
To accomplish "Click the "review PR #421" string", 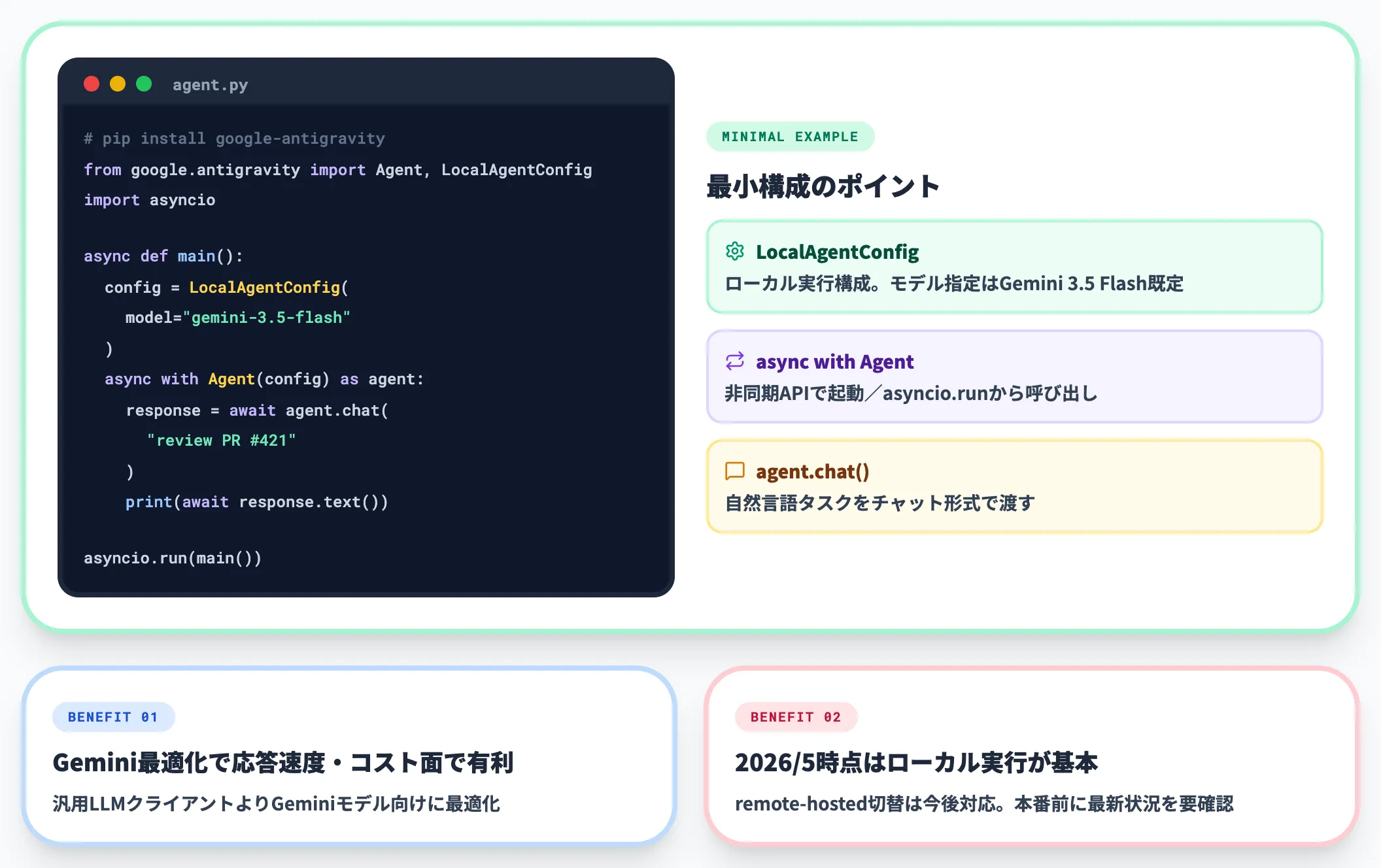I will pos(222,441).
